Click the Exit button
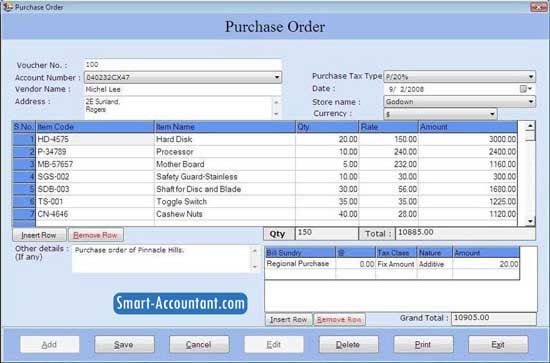The height and width of the screenshot is (363, 550). pyautogui.click(x=498, y=344)
